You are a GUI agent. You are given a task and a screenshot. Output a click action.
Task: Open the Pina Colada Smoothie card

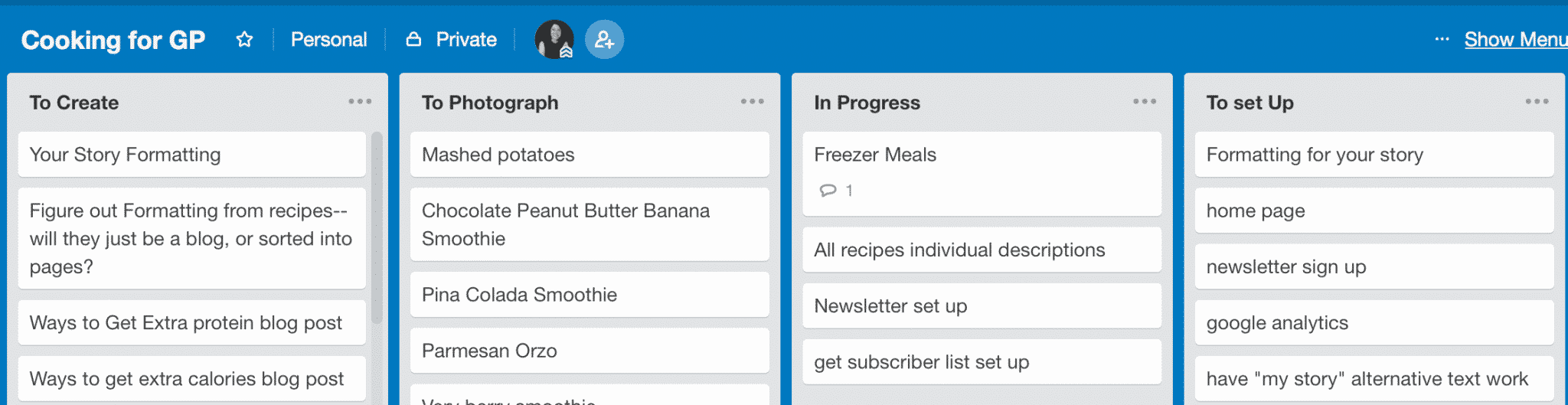pos(590,294)
